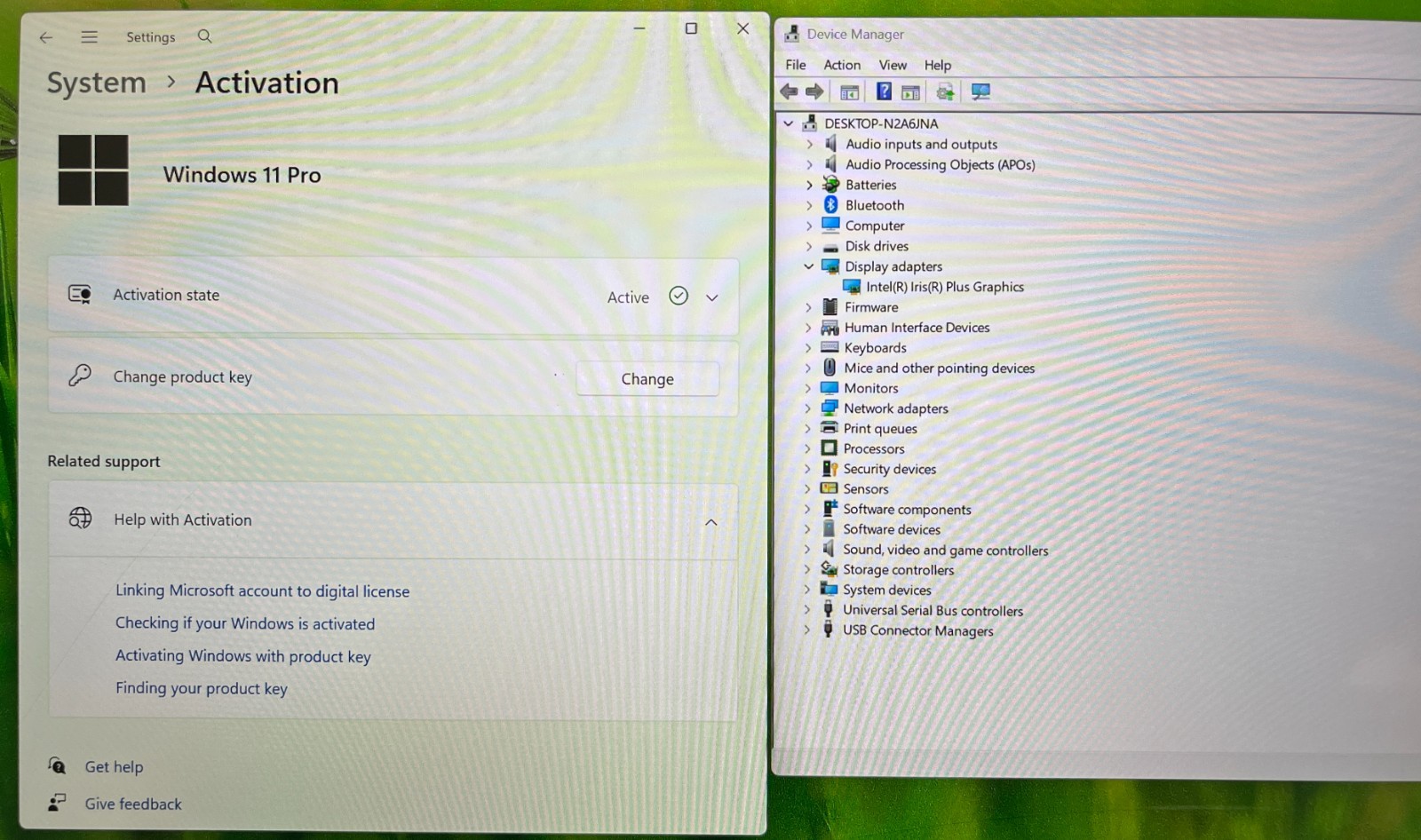Select the System devices folder icon
Viewport: 1421px width, 840px height.
[x=830, y=590]
